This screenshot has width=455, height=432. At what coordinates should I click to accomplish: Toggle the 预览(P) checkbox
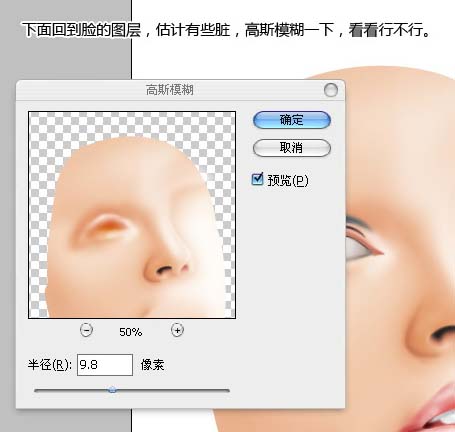click(257, 179)
